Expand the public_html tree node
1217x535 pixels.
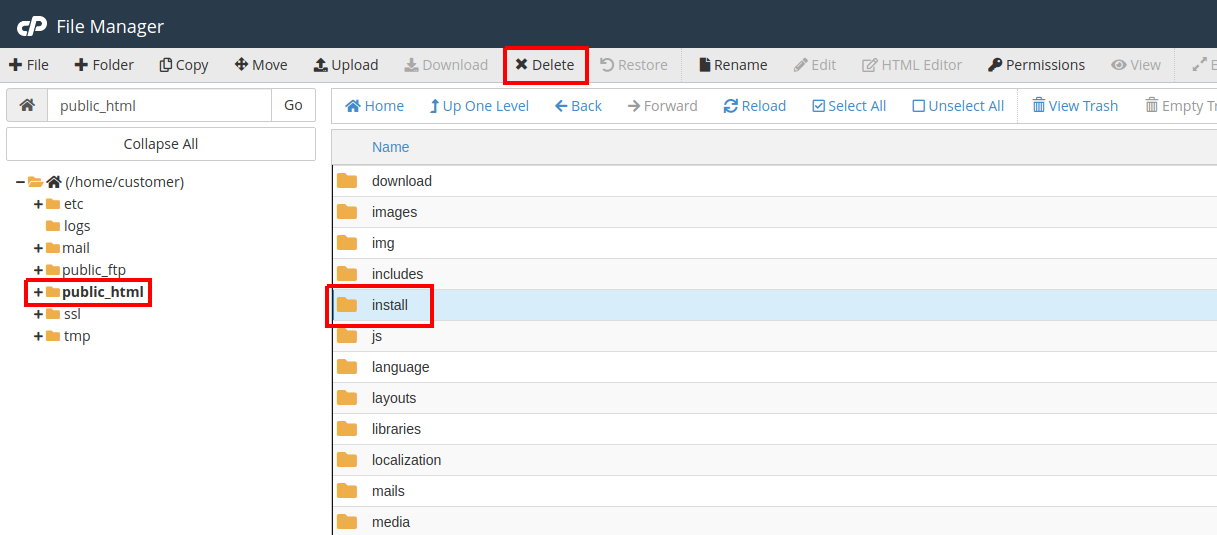pyautogui.click(x=38, y=292)
